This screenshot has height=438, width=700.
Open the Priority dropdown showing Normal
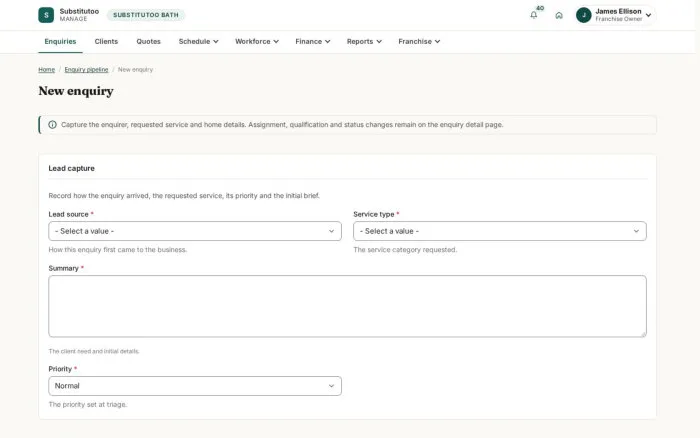195,386
